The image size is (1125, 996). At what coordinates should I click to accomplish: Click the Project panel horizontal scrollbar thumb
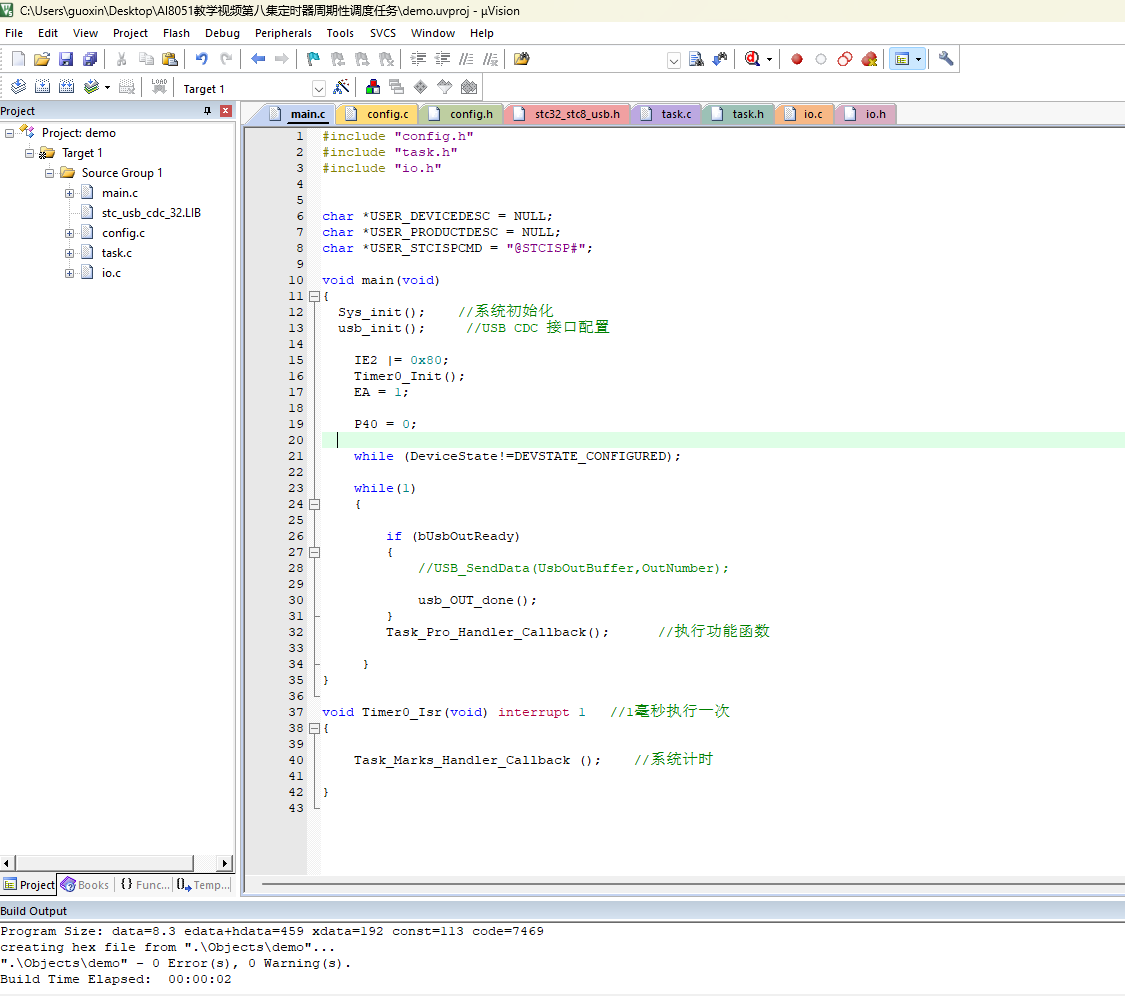tap(104, 863)
